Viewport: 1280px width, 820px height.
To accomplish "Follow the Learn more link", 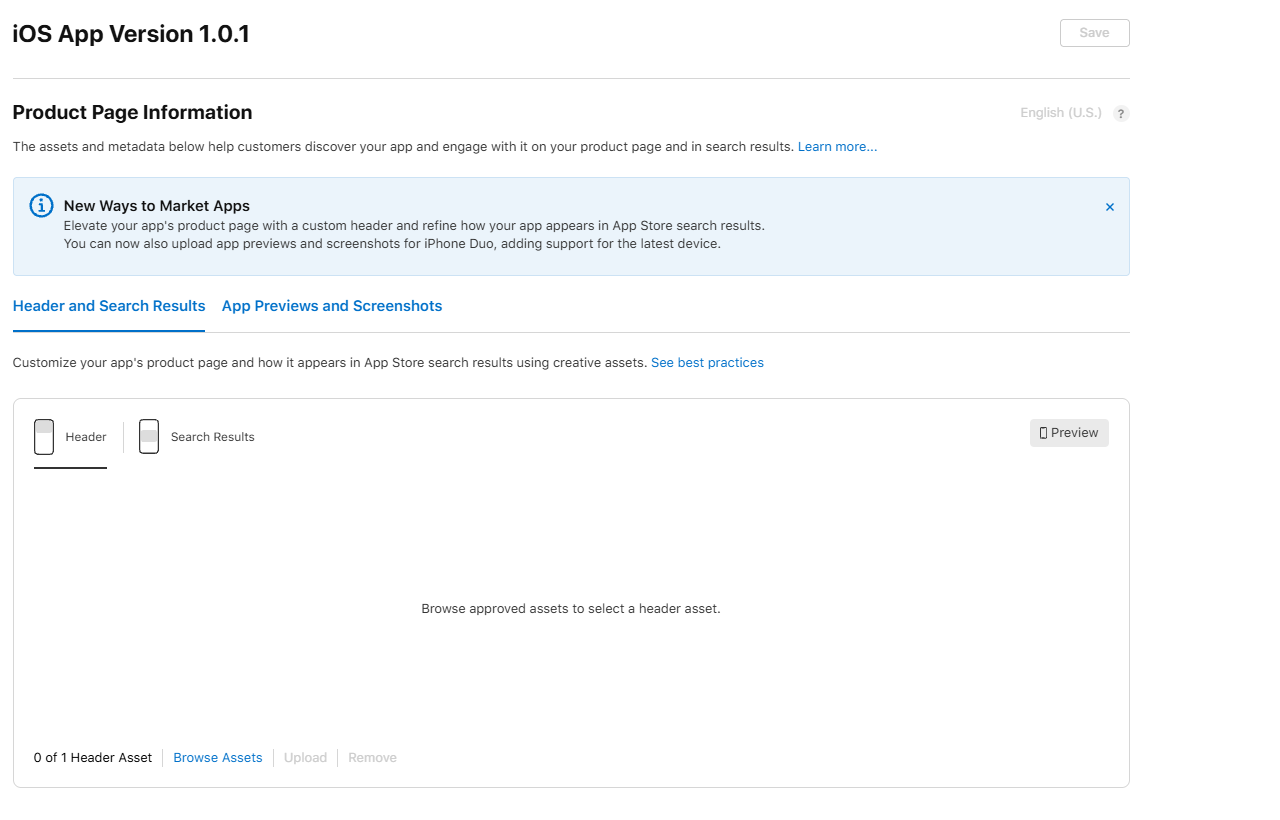I will 838,147.
